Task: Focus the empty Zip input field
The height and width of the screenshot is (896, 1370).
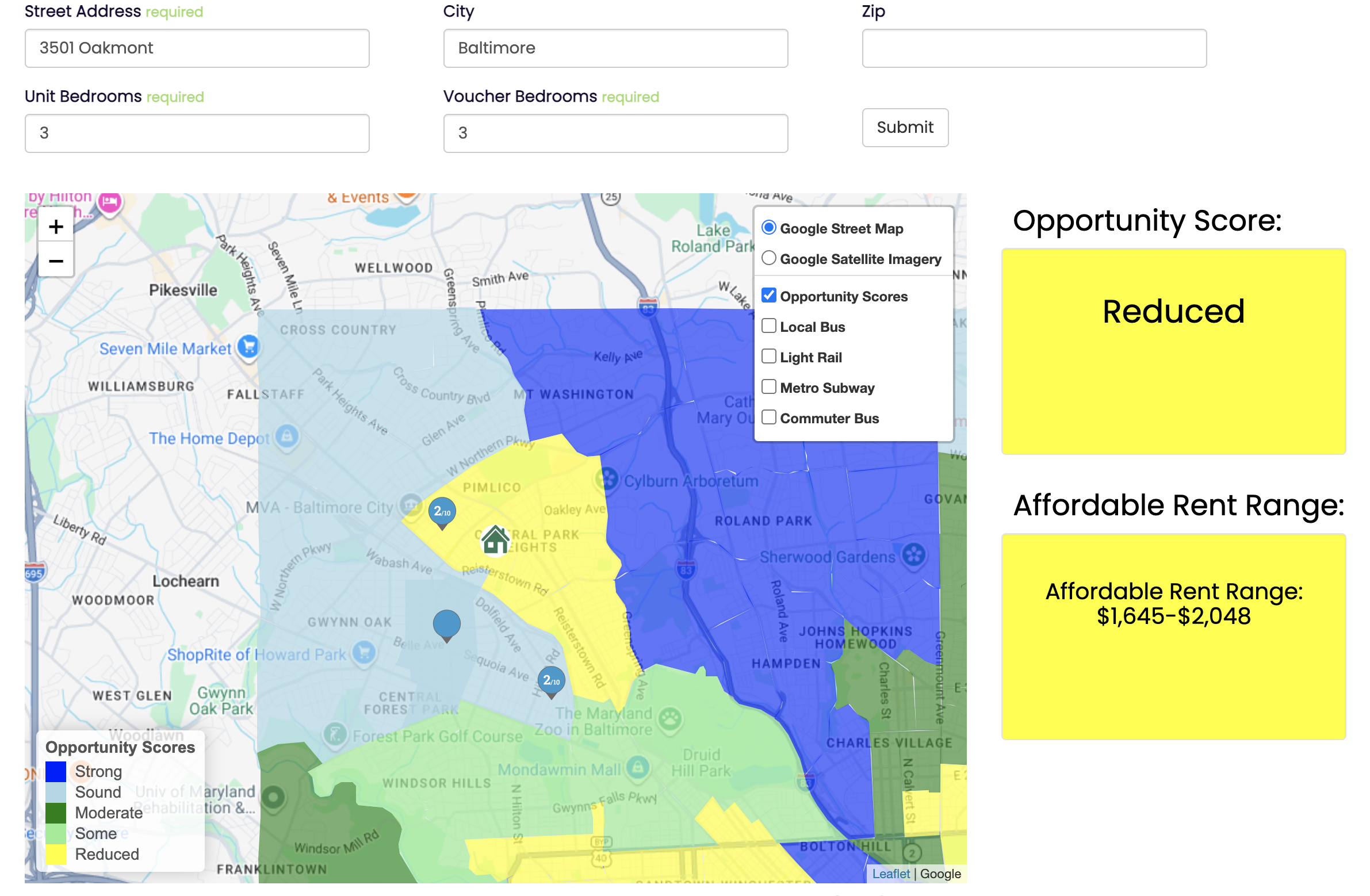Action: (1034, 48)
